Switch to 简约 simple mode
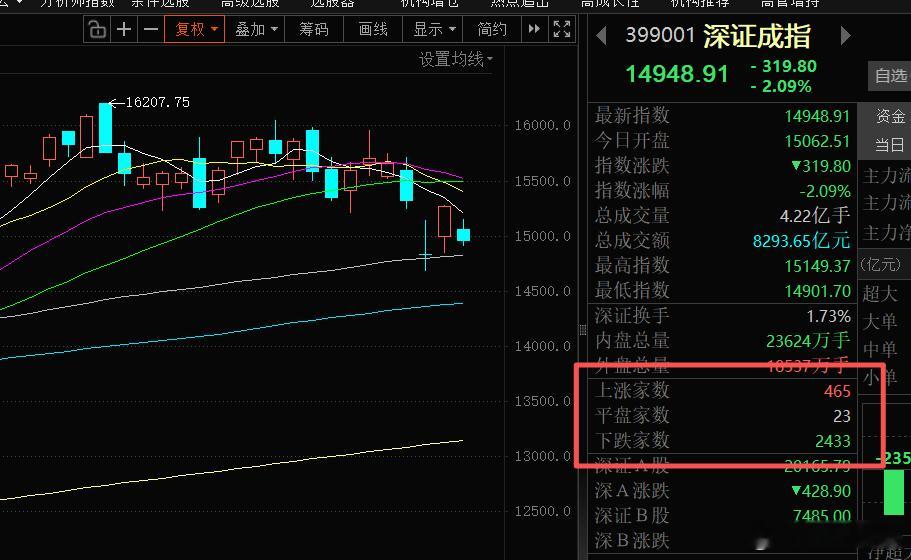The width and height of the screenshot is (911, 560). (x=492, y=29)
